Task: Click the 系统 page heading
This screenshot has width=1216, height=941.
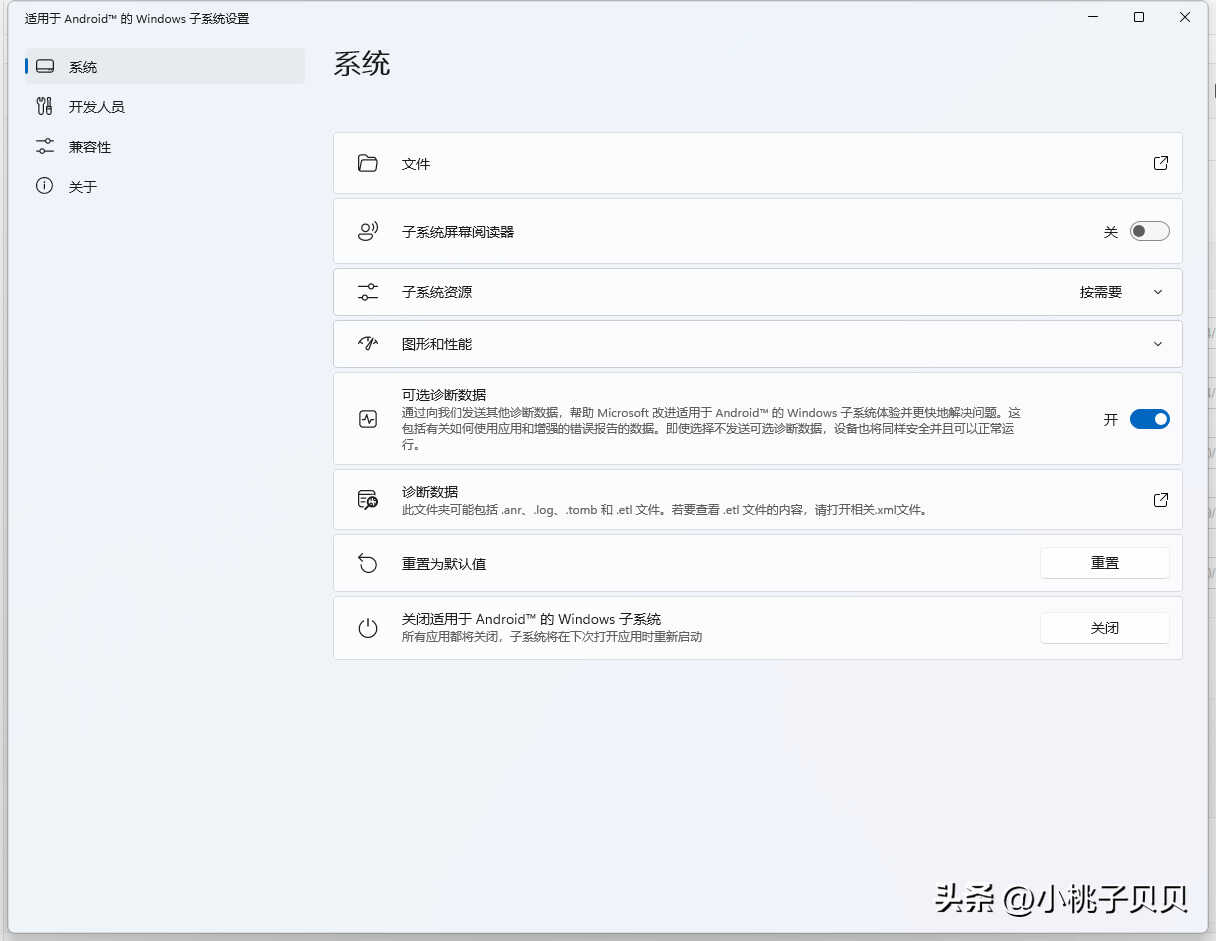Action: (x=362, y=64)
